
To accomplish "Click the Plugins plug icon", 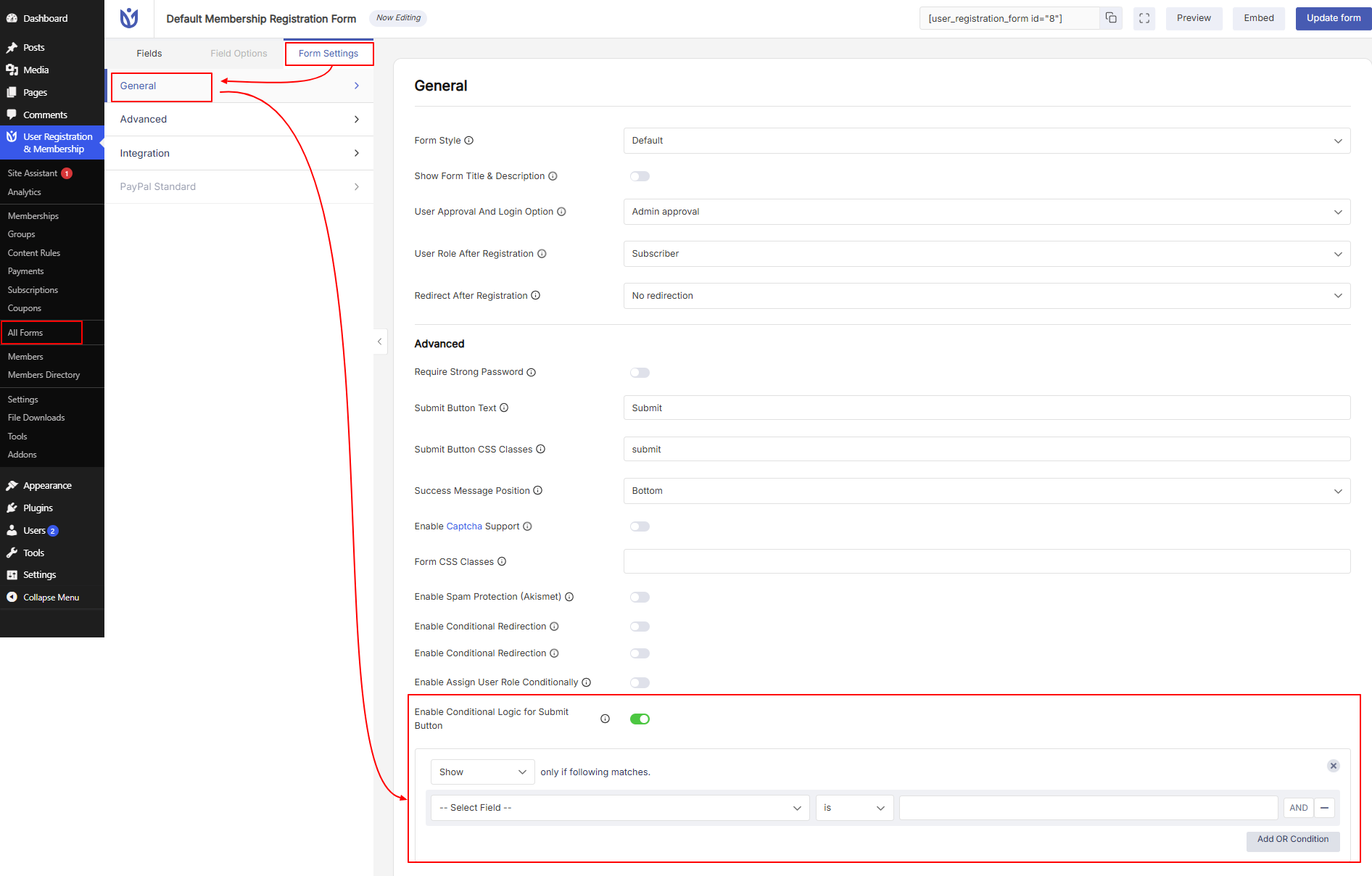I will [x=12, y=508].
